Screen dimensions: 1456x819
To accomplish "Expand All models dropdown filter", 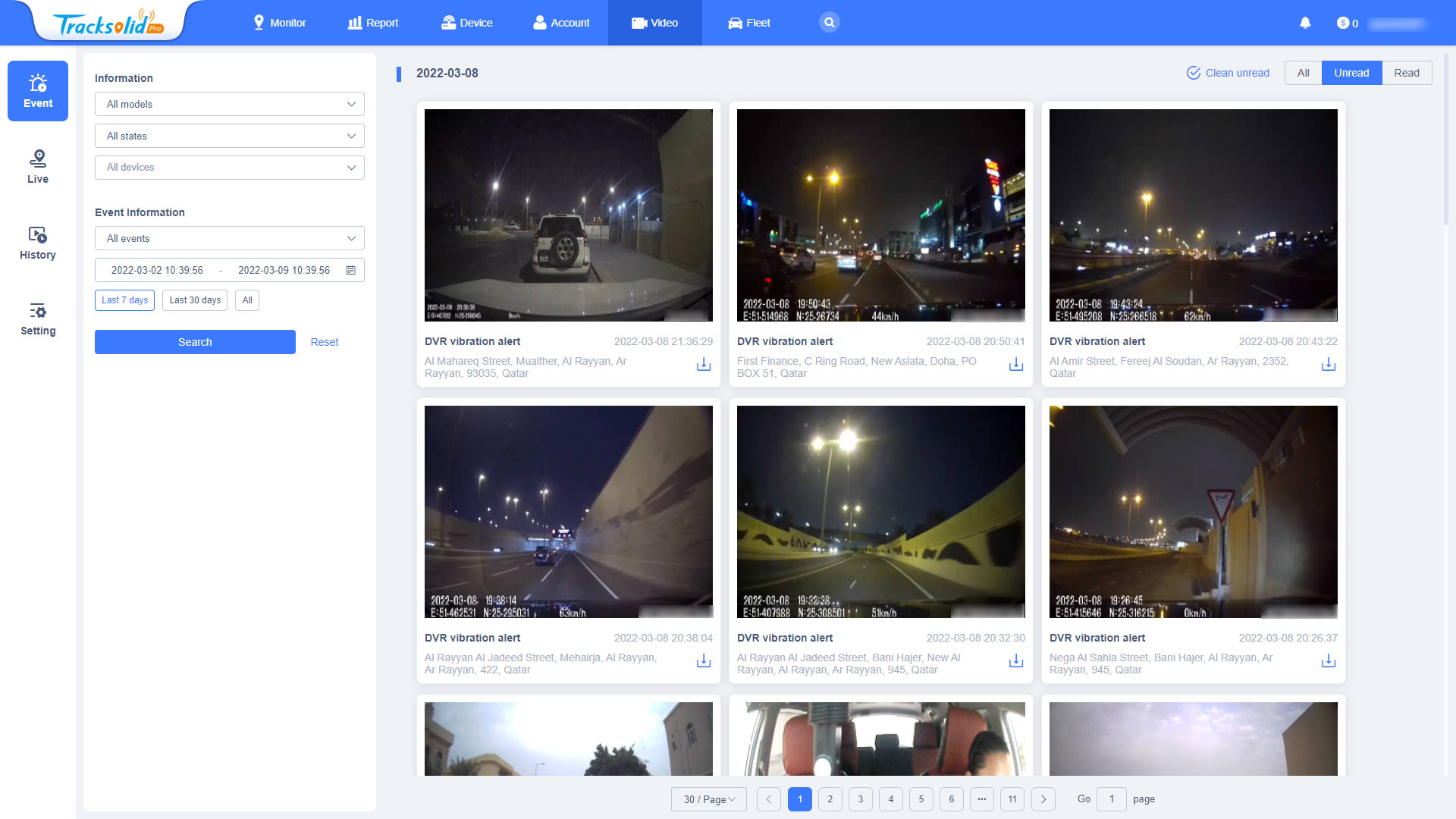I will click(229, 104).
